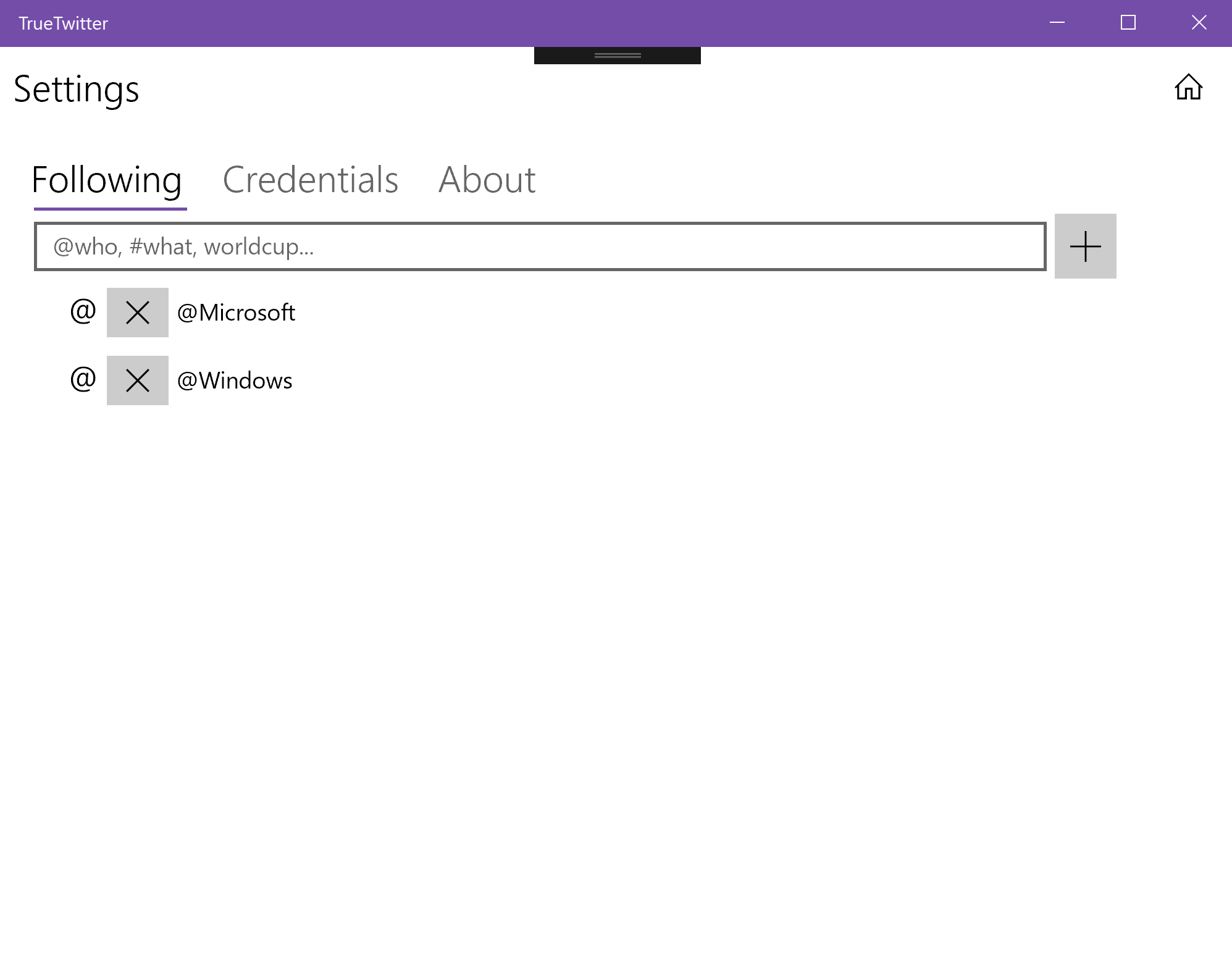
Task: Click the @ symbol beside Windows
Action: 83,379
